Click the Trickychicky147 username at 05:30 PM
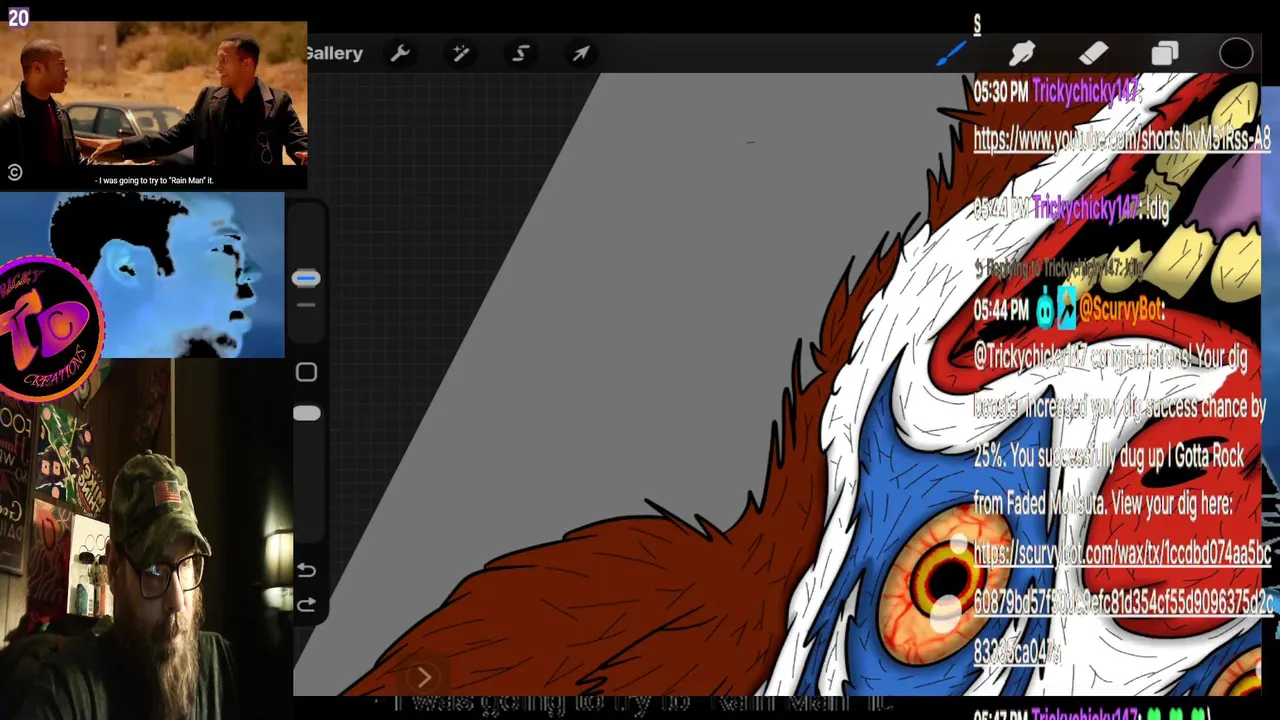 tap(1086, 92)
